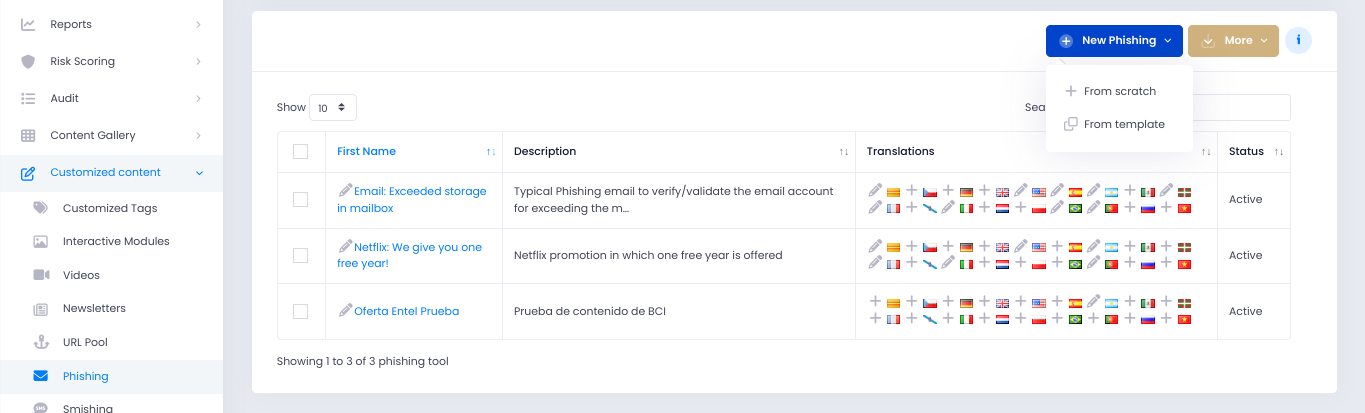Toggle the New Phishing dropdown button
This screenshot has height=413, width=1365.
(1114, 41)
